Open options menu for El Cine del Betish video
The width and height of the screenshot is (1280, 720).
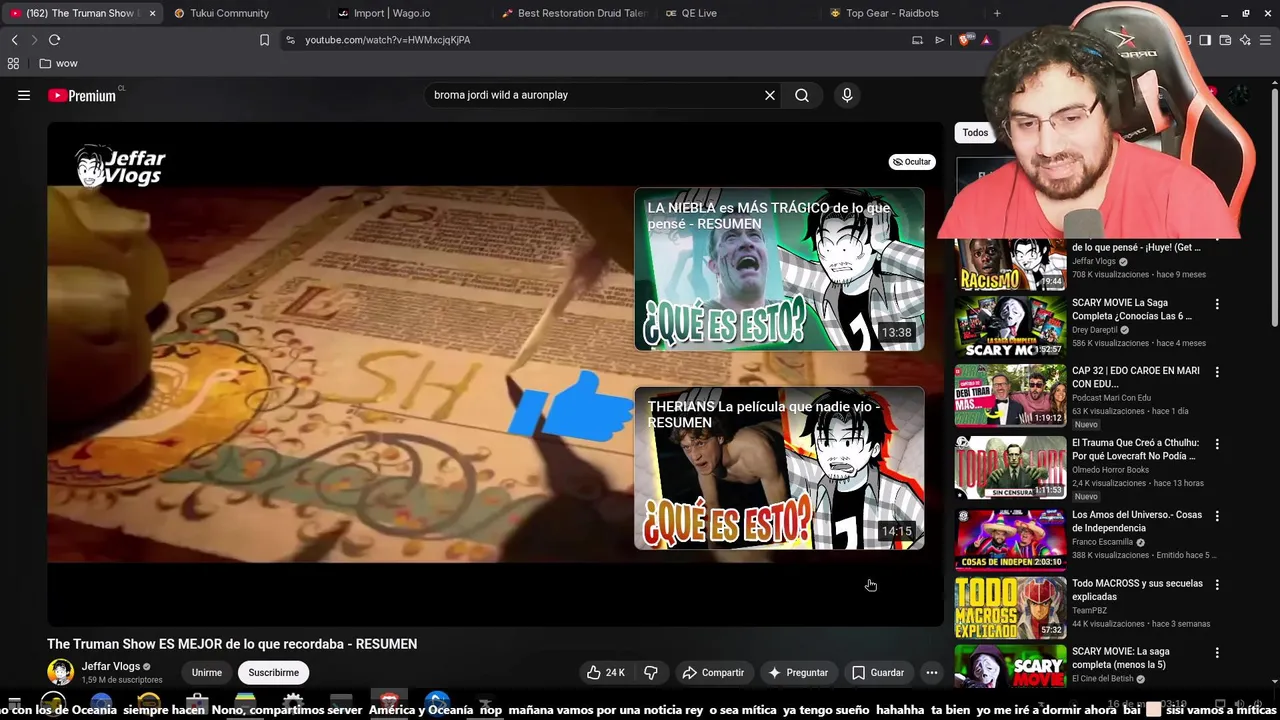click(1217, 653)
